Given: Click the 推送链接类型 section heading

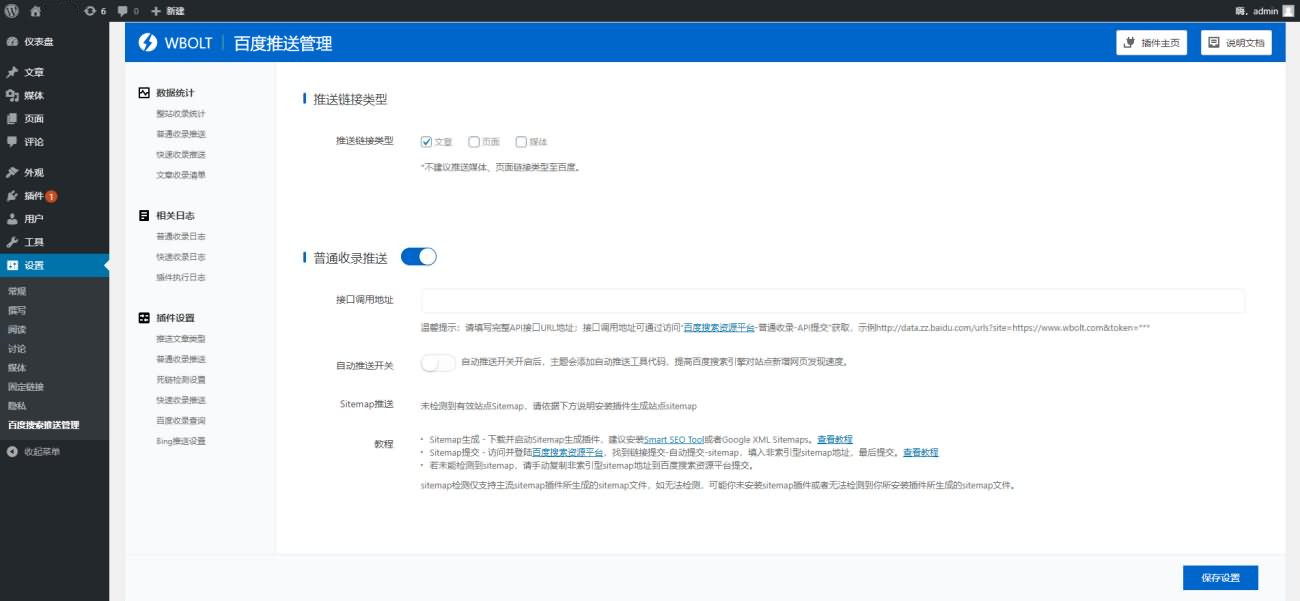Looking at the screenshot, I should [x=350, y=99].
